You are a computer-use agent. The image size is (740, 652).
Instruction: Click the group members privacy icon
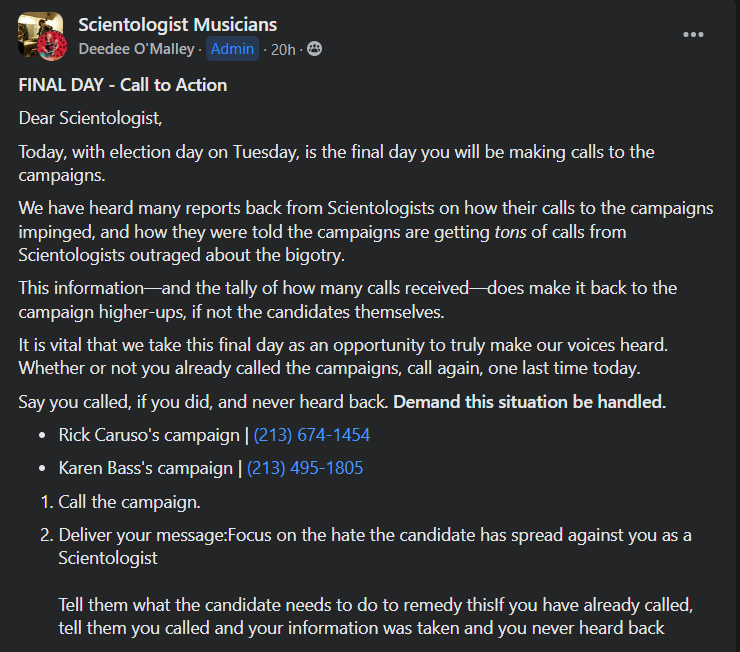[x=314, y=49]
